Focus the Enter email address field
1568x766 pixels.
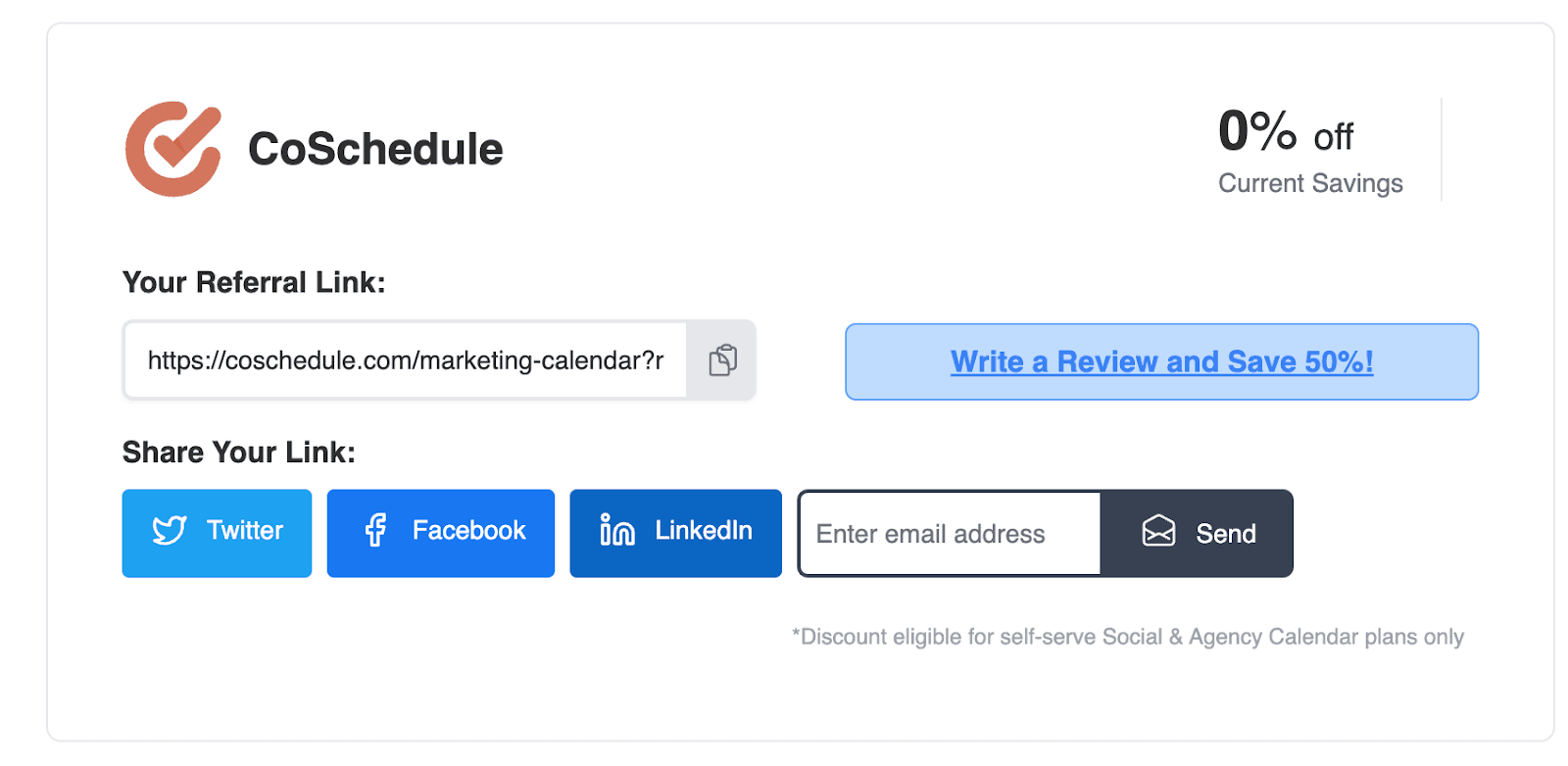949,534
